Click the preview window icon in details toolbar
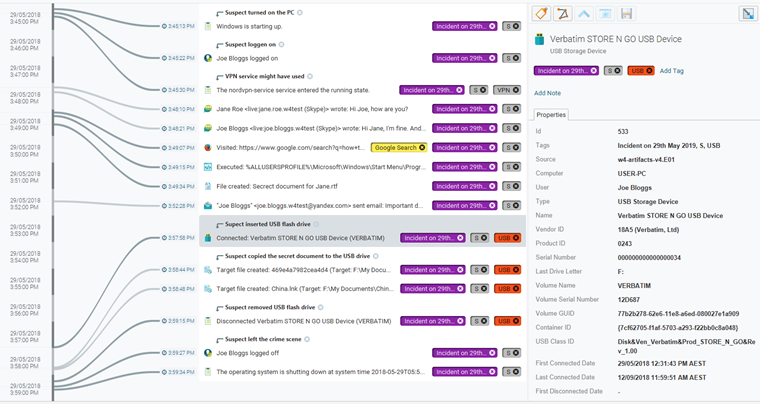This screenshot has width=760, height=404. coord(605,14)
